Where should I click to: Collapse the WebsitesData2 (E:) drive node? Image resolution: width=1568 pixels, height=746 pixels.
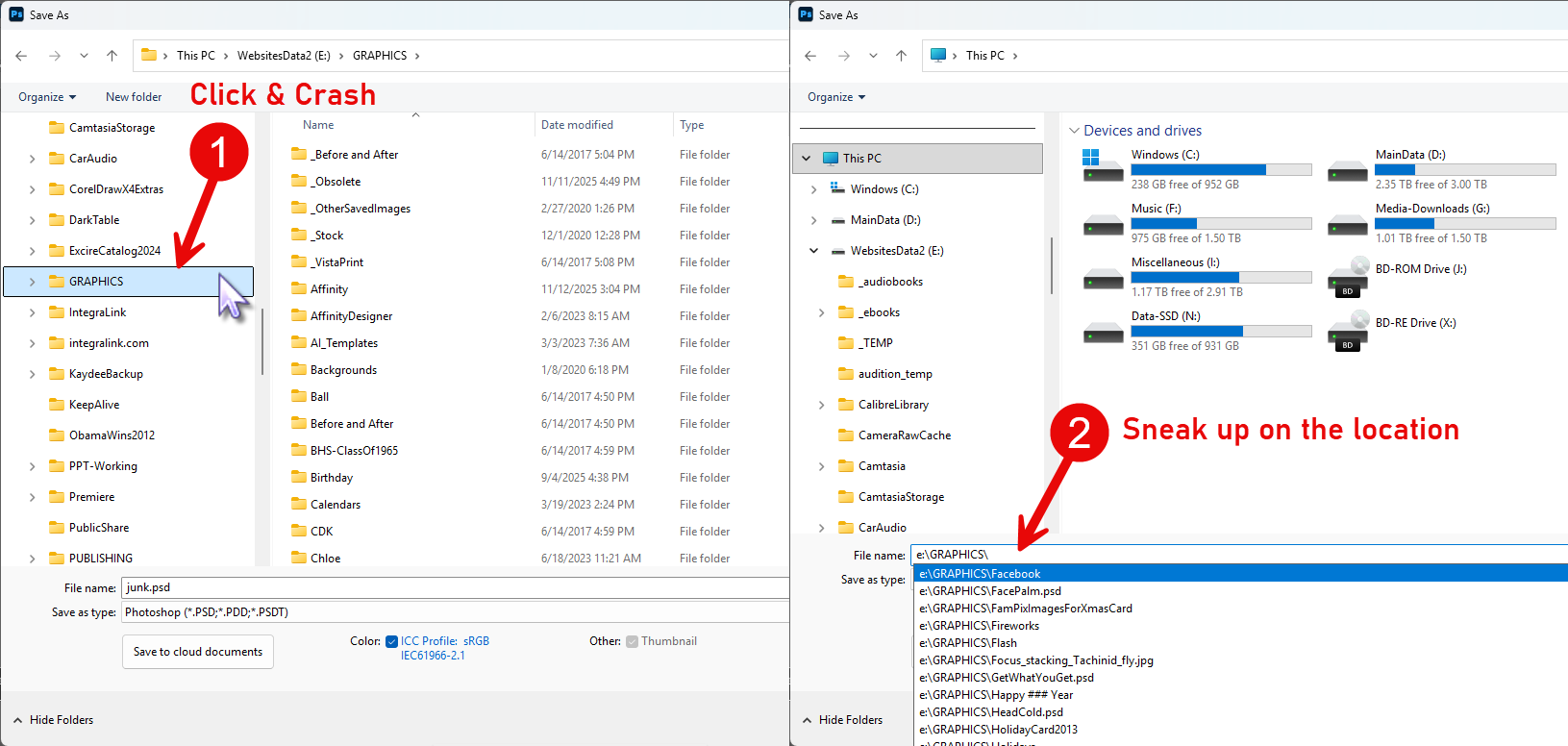(x=814, y=251)
